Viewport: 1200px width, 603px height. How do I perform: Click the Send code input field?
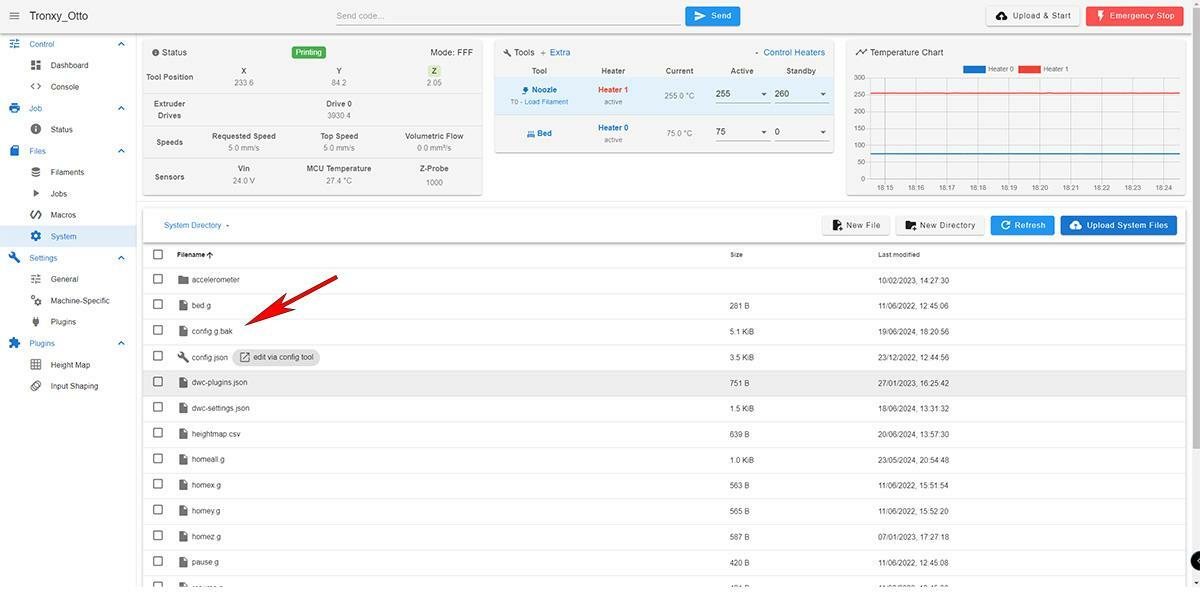[x=508, y=16]
